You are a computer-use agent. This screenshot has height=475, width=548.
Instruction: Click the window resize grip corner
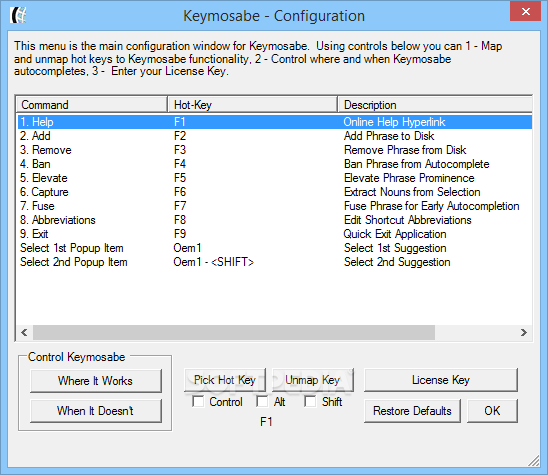534,461
